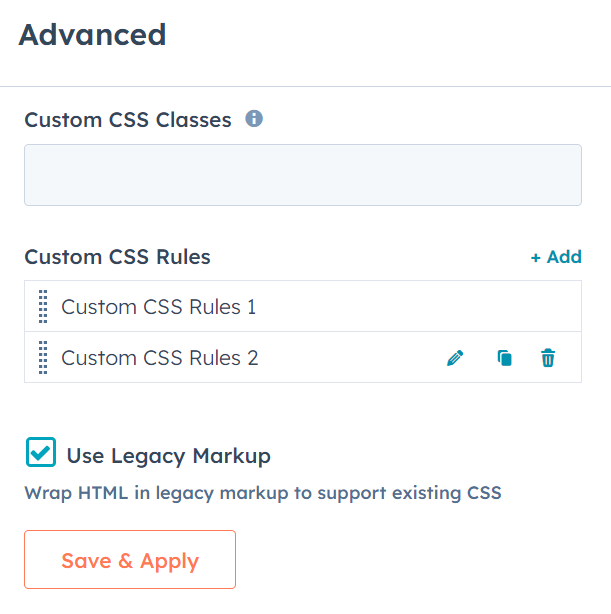The image size is (611, 614).
Task: Grab the drag handle of Custom CSS Rules 1
Action: pos(43,307)
